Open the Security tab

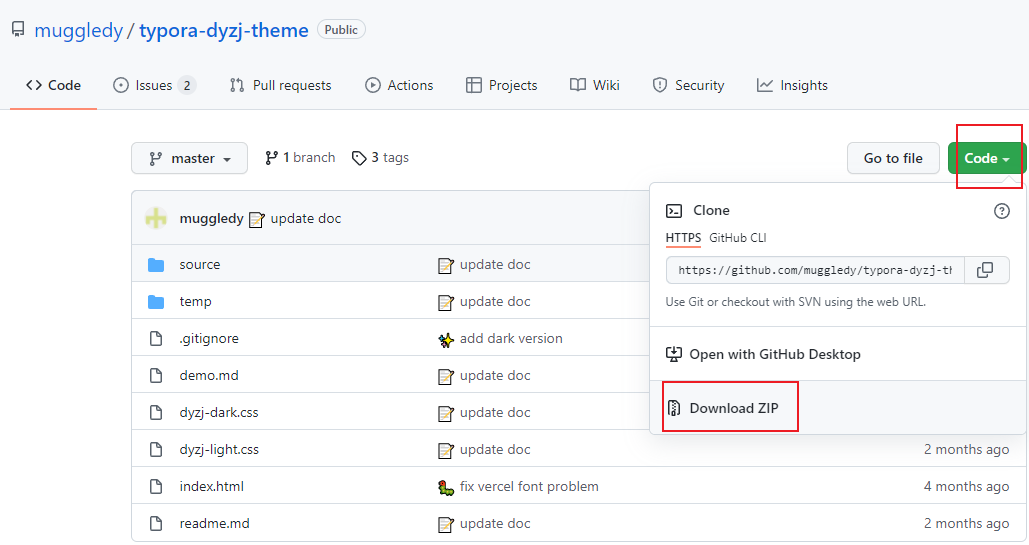[x=688, y=85]
